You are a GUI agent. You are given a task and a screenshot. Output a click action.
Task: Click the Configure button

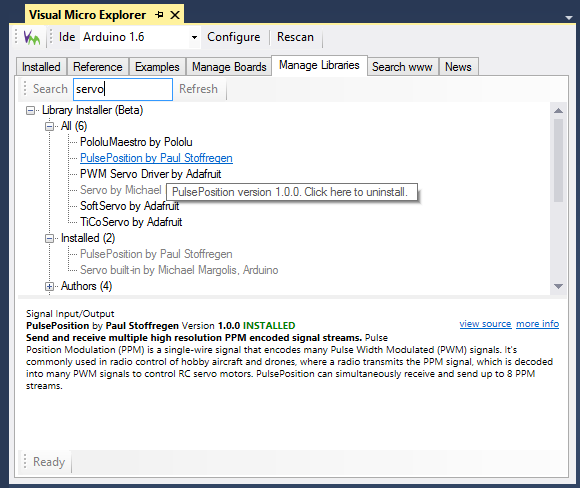tap(233, 37)
